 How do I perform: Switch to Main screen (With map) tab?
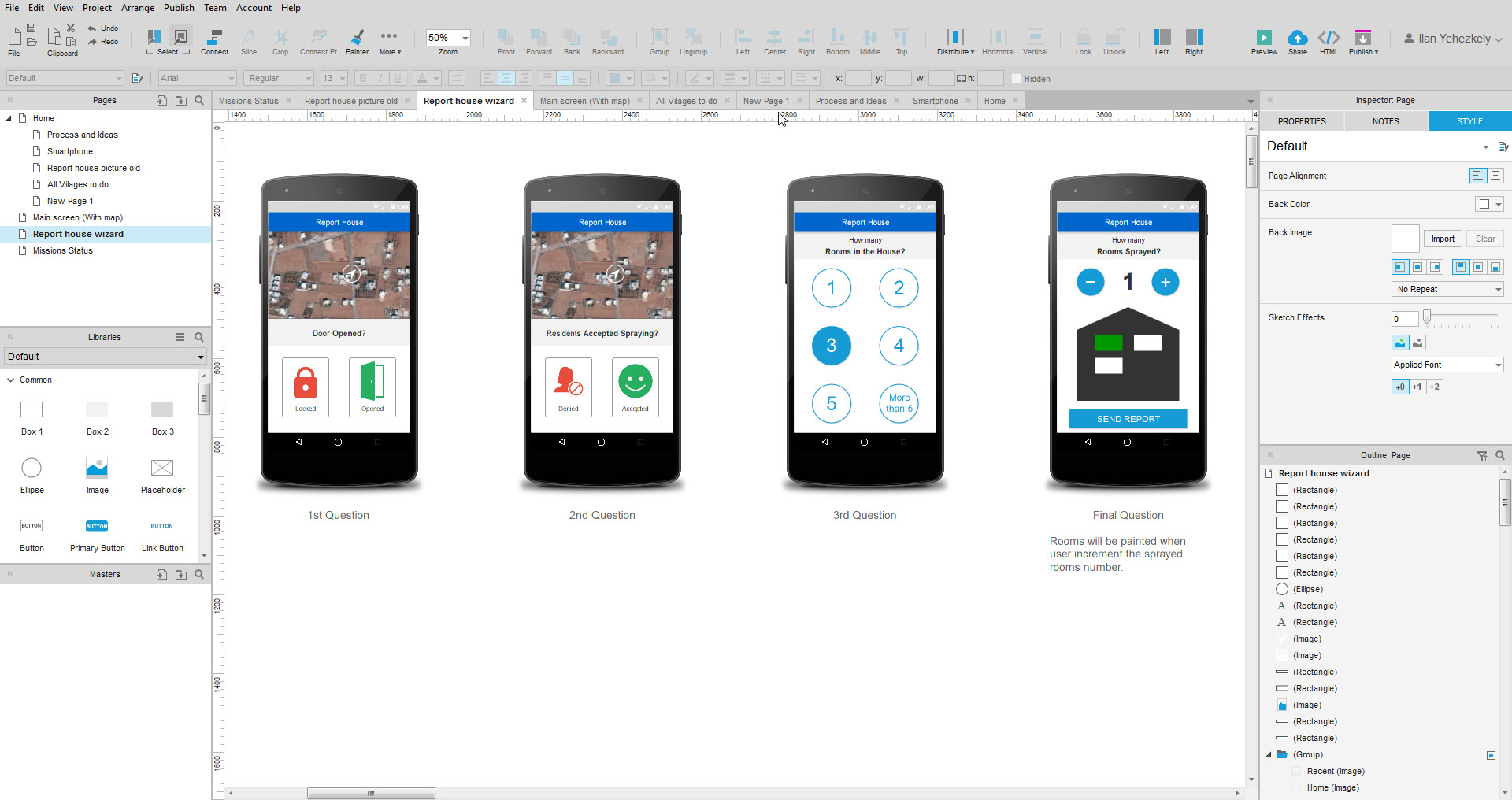coord(585,101)
